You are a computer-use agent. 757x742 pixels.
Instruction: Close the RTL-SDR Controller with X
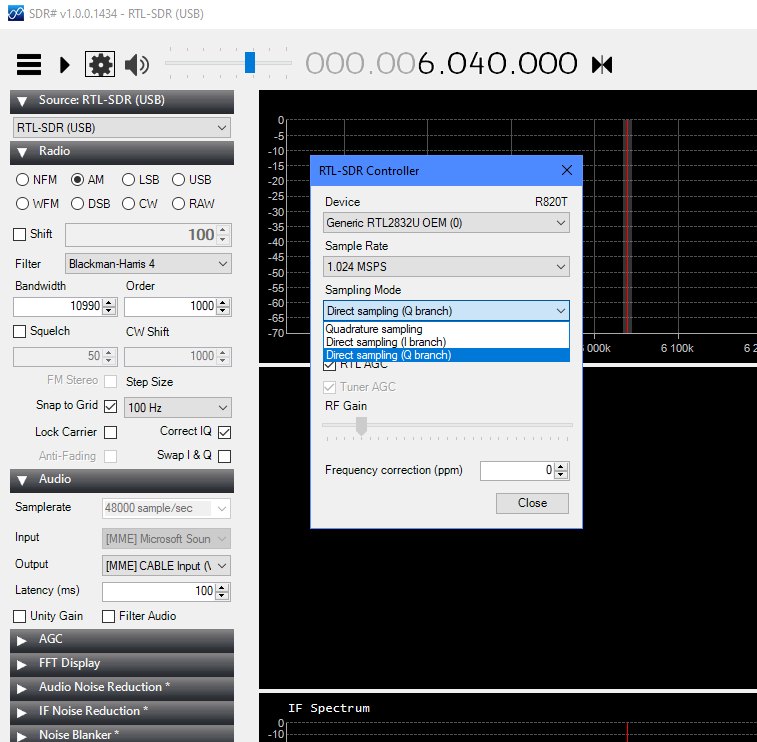[567, 170]
